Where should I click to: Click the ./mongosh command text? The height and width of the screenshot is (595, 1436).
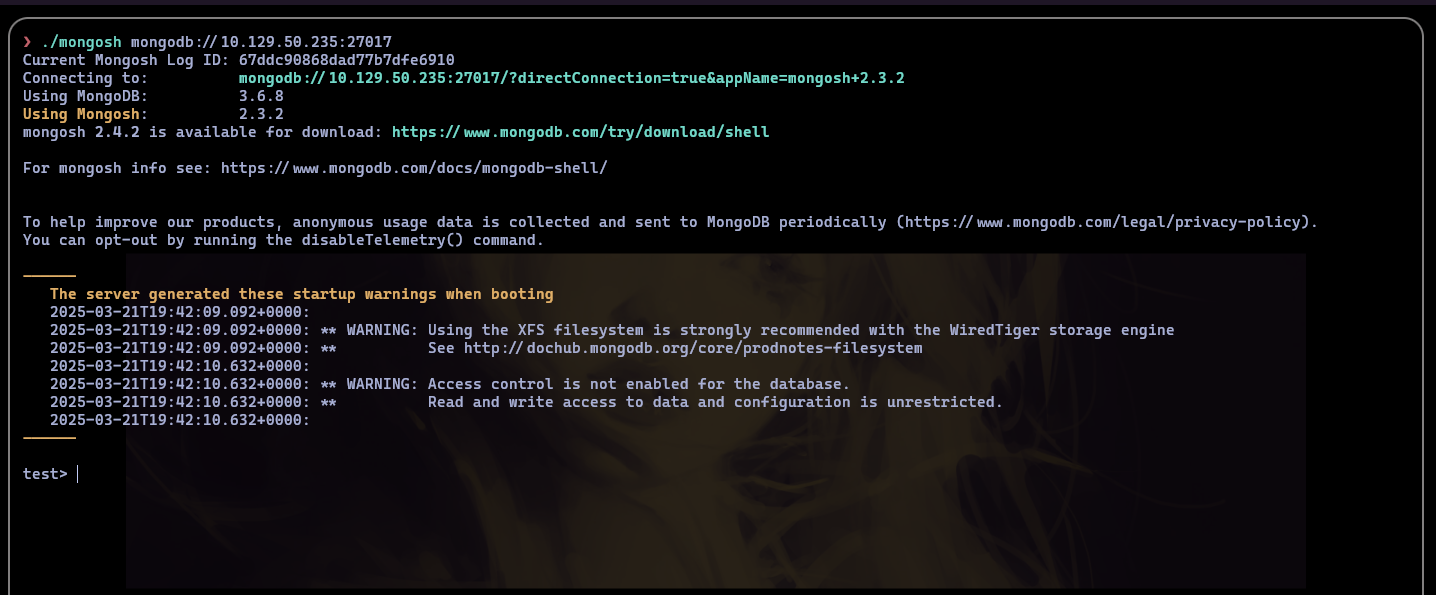click(82, 42)
